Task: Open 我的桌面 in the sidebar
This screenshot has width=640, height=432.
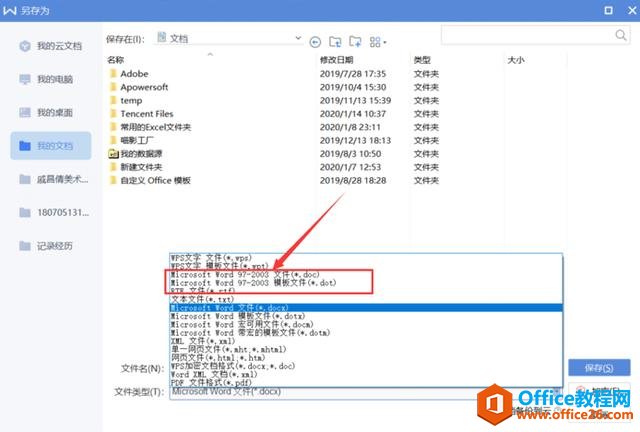Action: (51, 112)
